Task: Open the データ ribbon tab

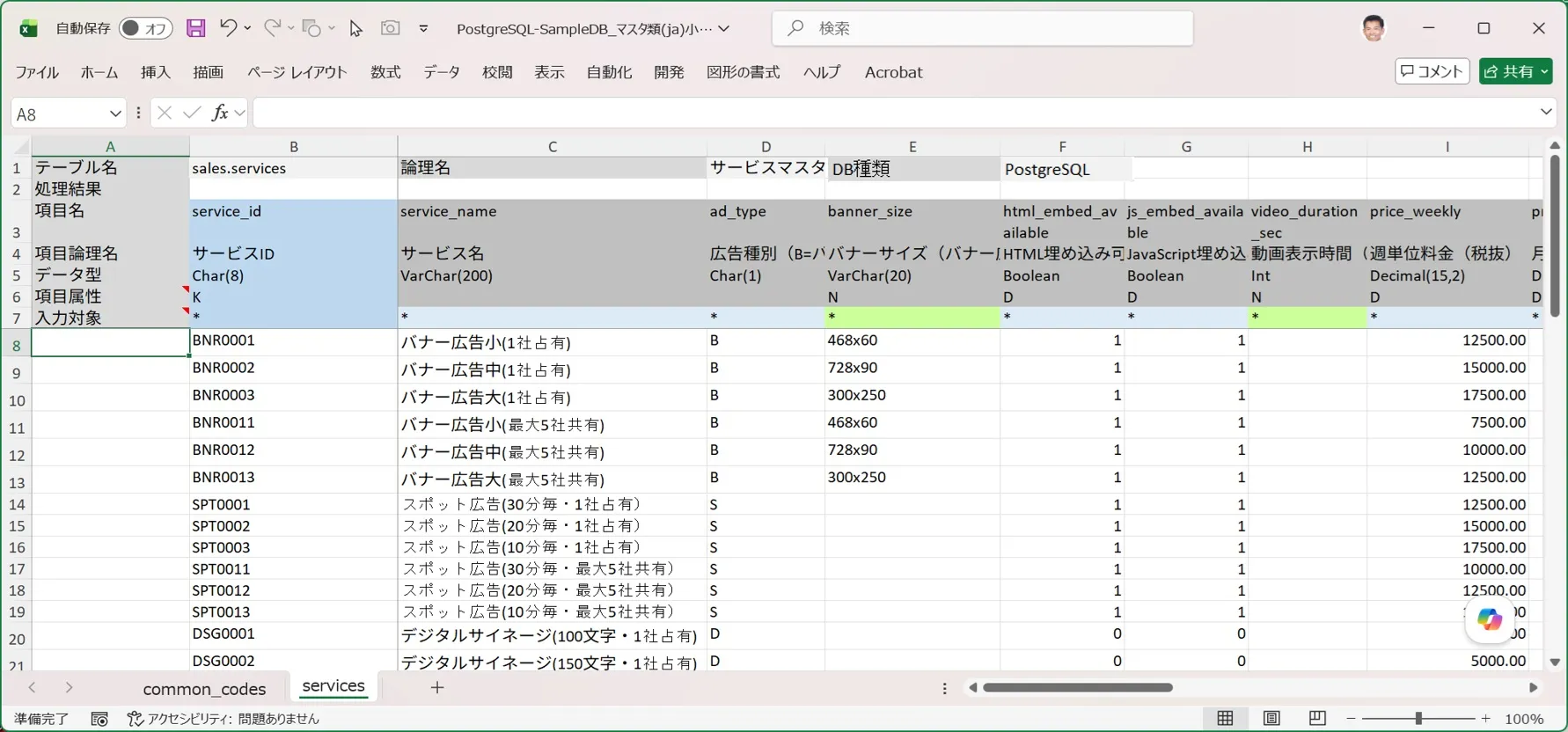Action: (x=442, y=72)
